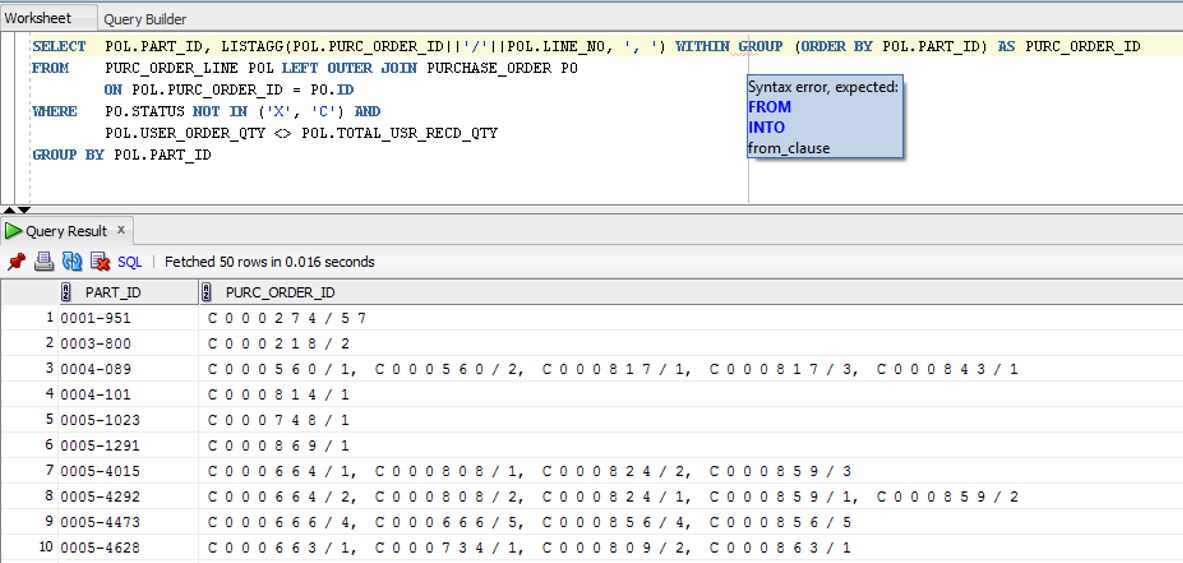Click the WHERE keyword in the editor

pyautogui.click(x=54, y=112)
